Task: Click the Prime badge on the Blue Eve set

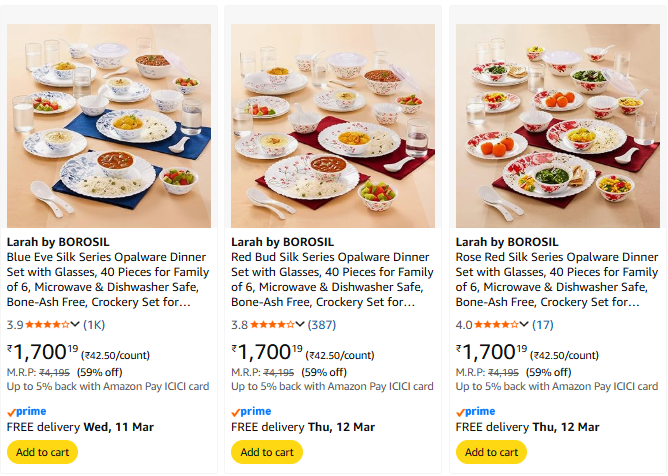Action: [x=27, y=411]
